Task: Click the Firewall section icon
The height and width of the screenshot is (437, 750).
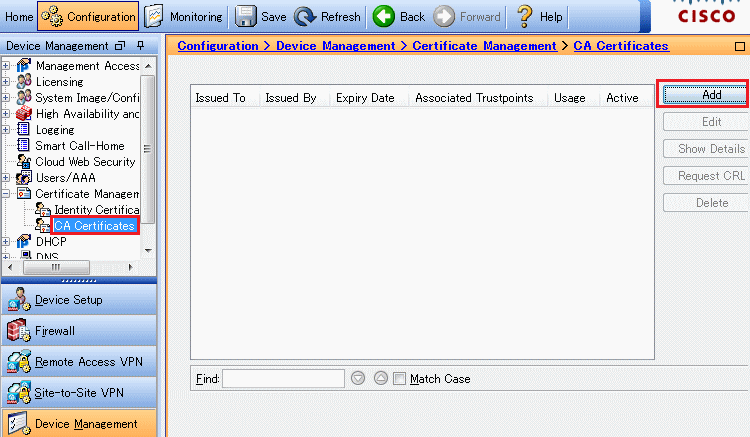Action: click(x=19, y=330)
